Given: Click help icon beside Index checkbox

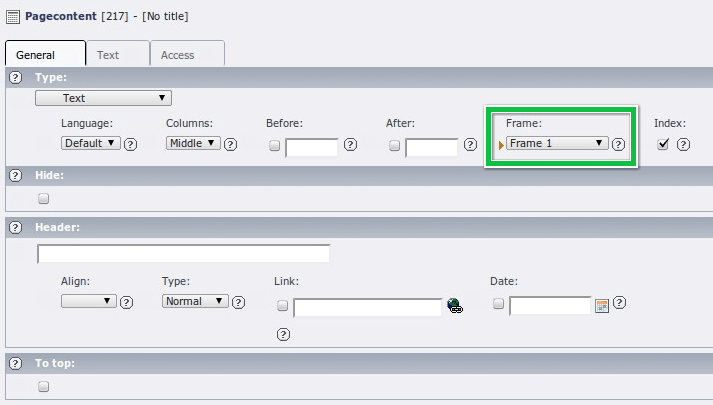Looking at the screenshot, I should pyautogui.click(x=683, y=144).
